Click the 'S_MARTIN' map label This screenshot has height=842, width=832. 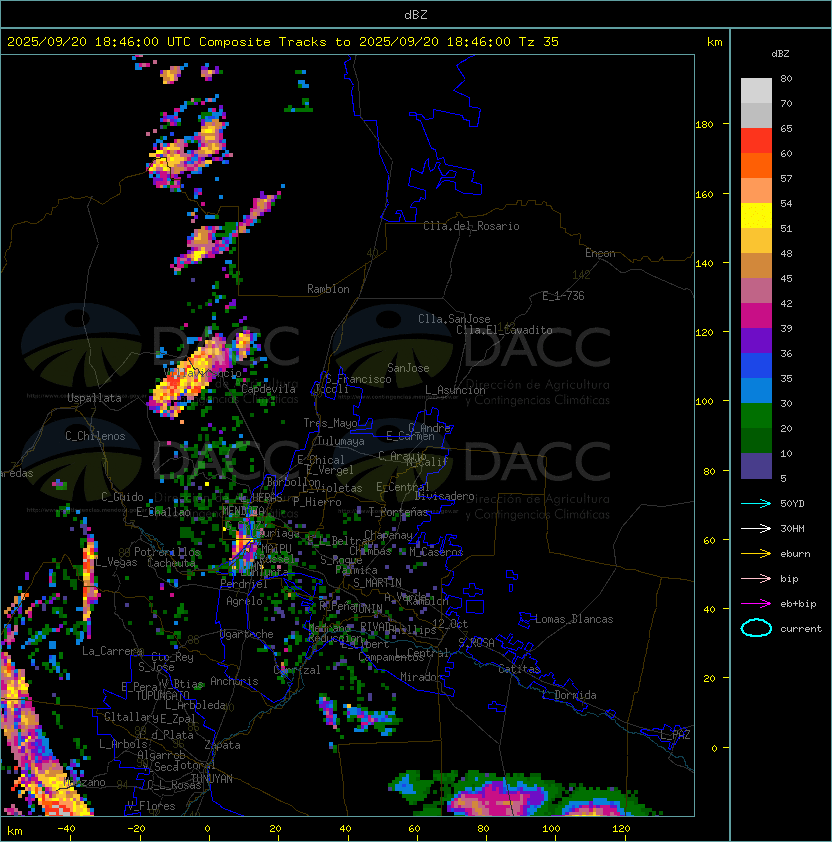point(377,583)
